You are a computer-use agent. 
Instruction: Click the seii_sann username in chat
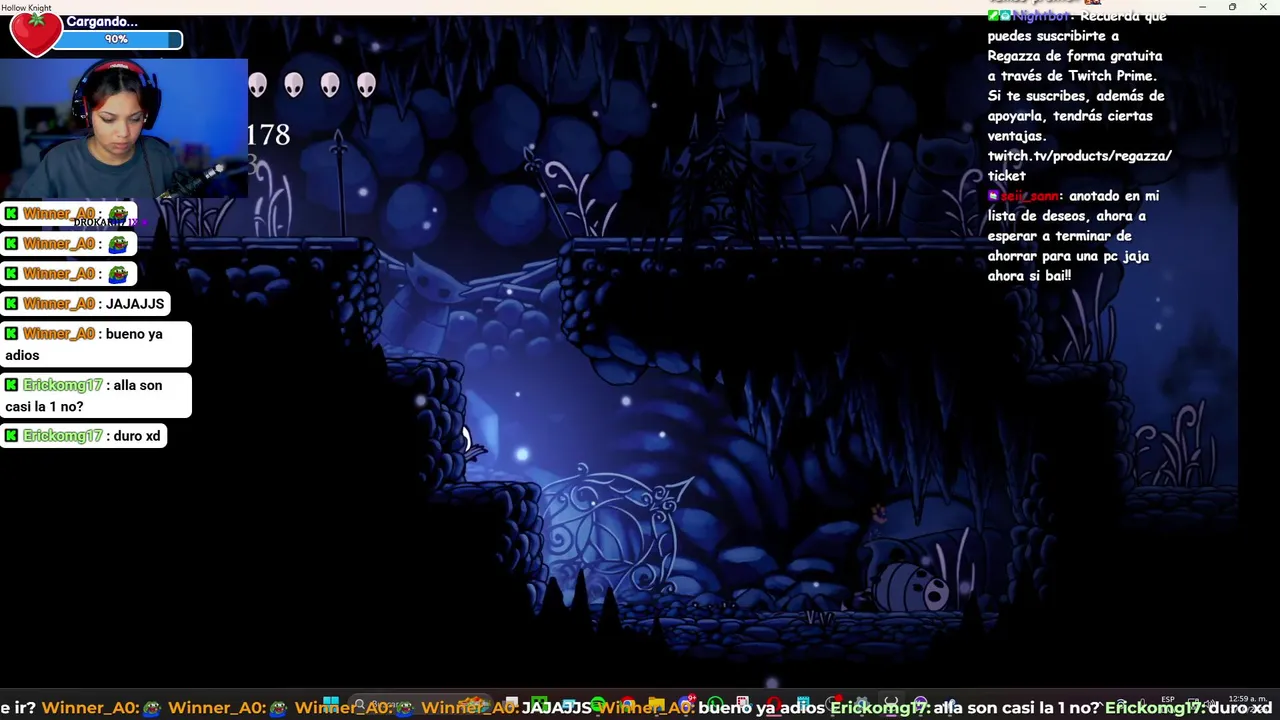click(x=1030, y=196)
